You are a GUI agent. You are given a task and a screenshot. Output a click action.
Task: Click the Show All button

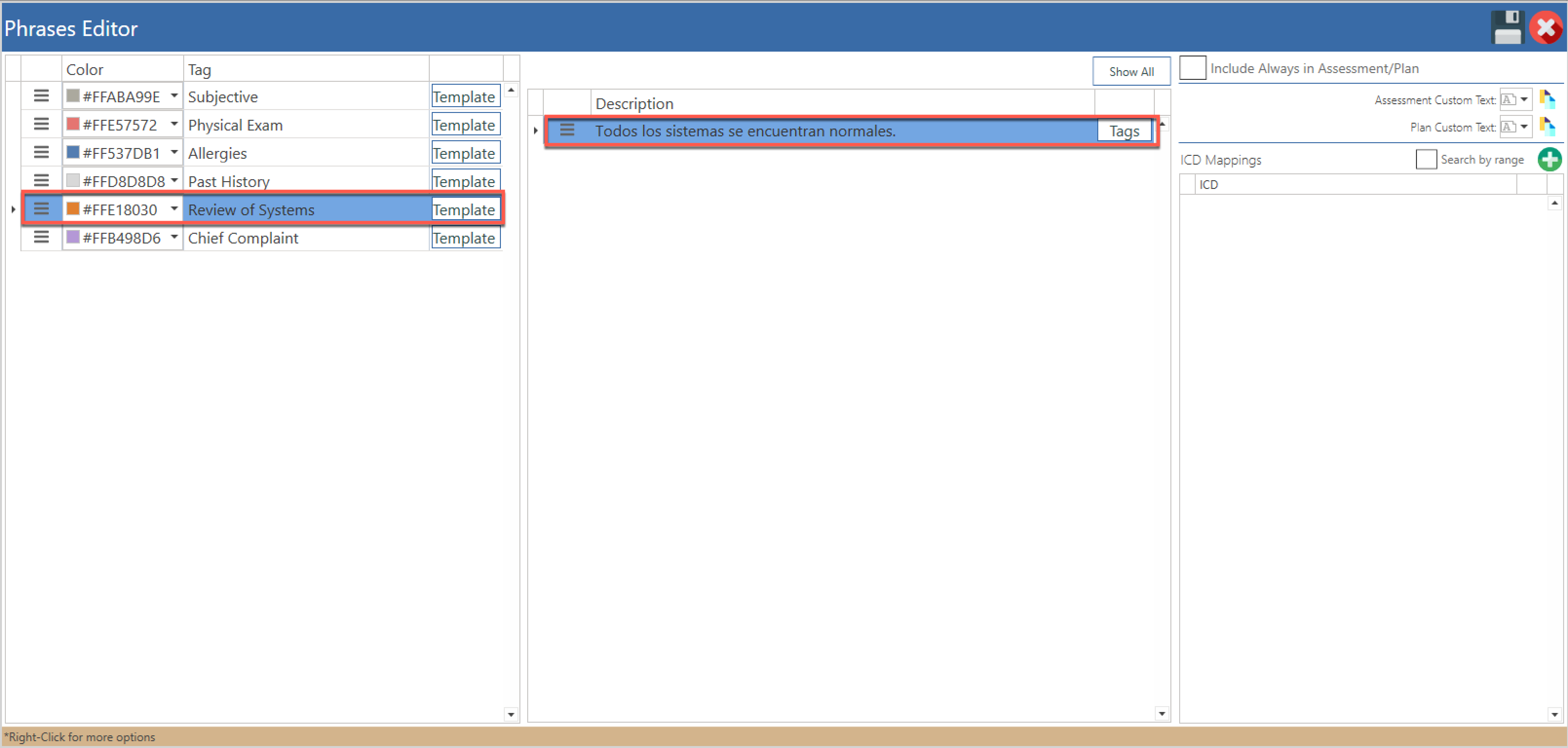point(1131,72)
